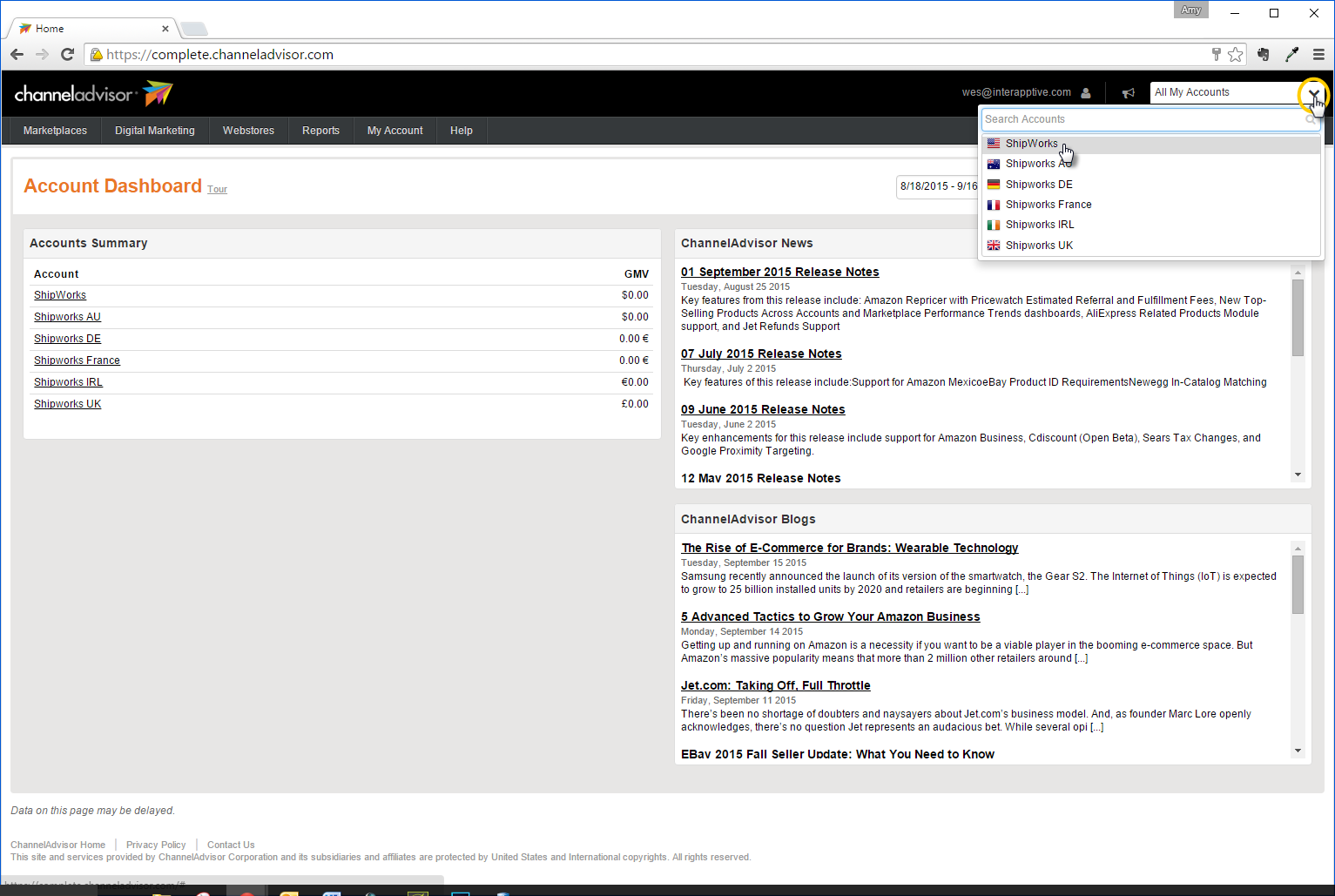Open ShipWorks account link in summary

coord(60,295)
